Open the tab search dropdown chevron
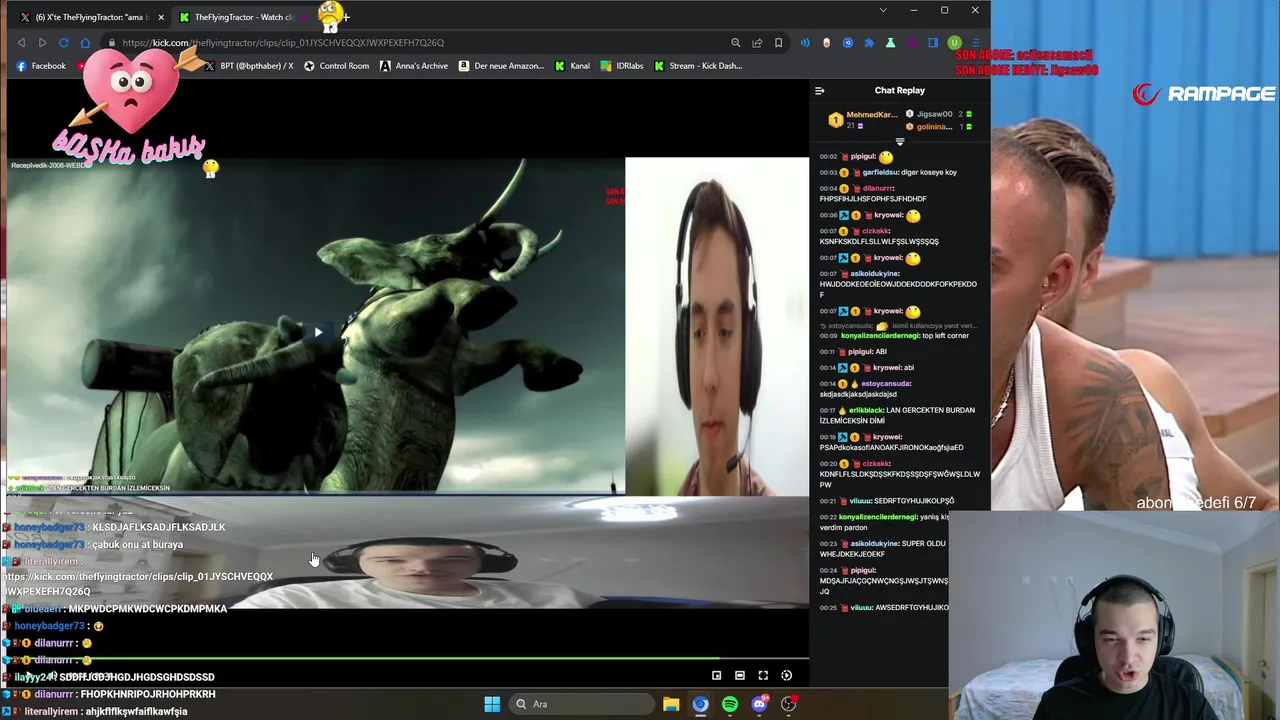The width and height of the screenshot is (1280, 720). 882,10
